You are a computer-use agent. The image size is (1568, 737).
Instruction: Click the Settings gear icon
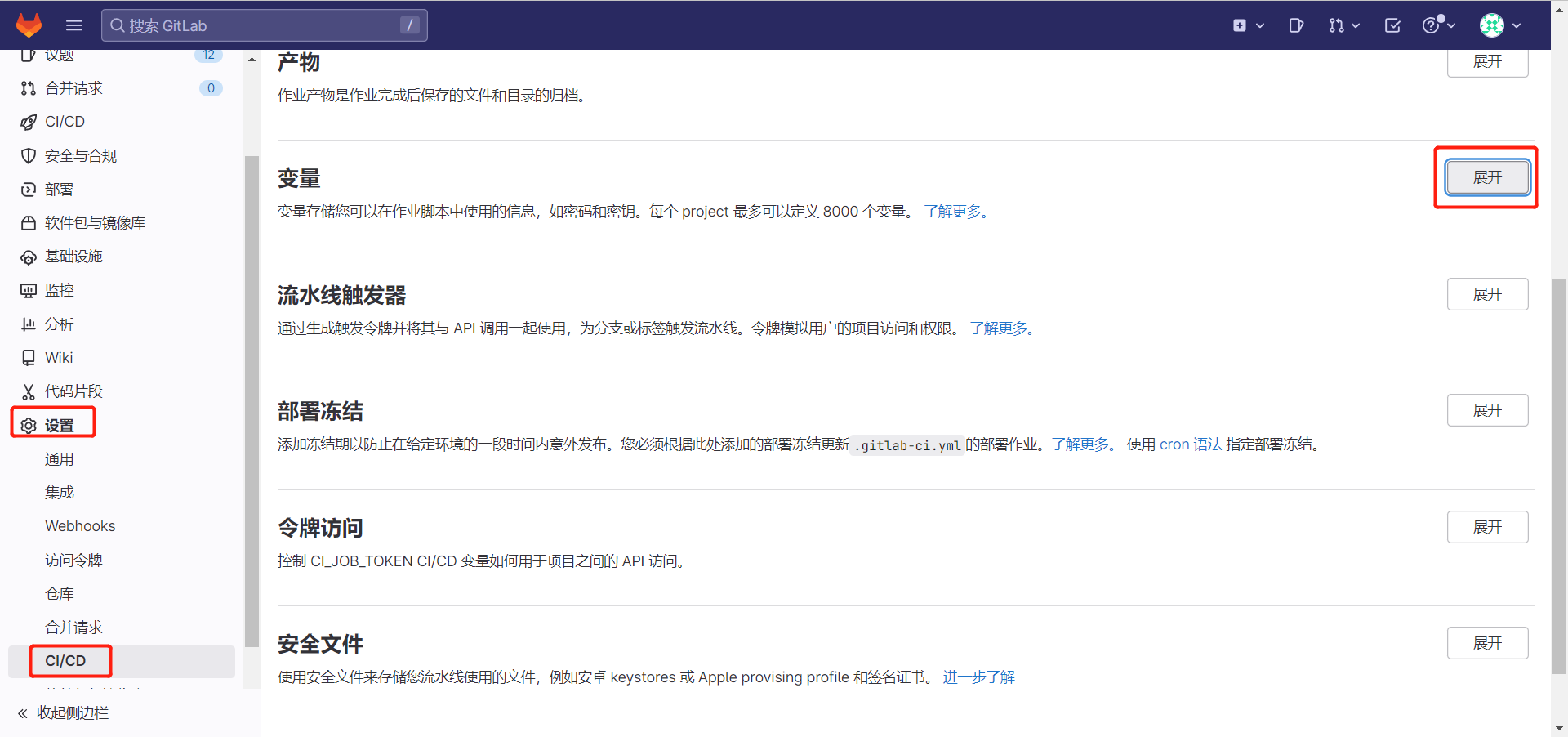tap(29, 426)
